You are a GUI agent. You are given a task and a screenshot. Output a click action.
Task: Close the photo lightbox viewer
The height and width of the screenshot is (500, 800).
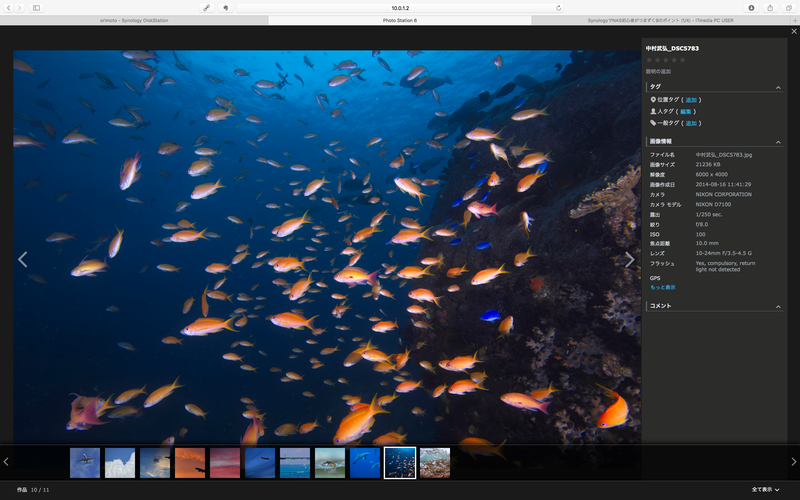794,31
